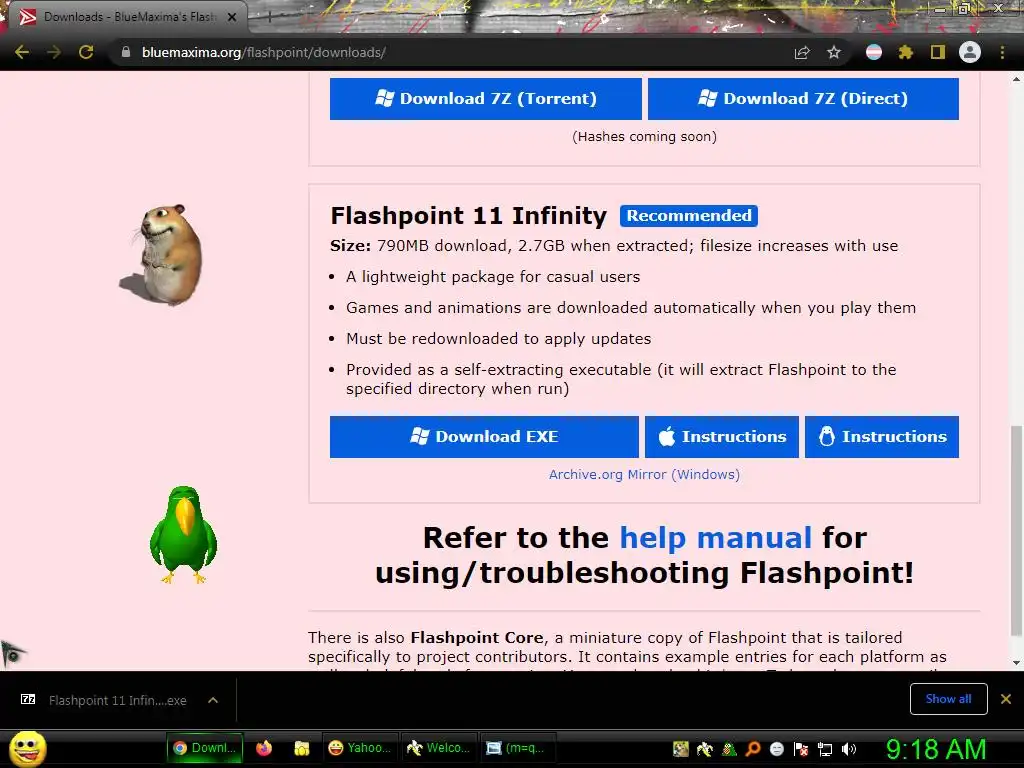Click the Download EXE button
The height and width of the screenshot is (768, 1024).
pyautogui.click(x=484, y=436)
